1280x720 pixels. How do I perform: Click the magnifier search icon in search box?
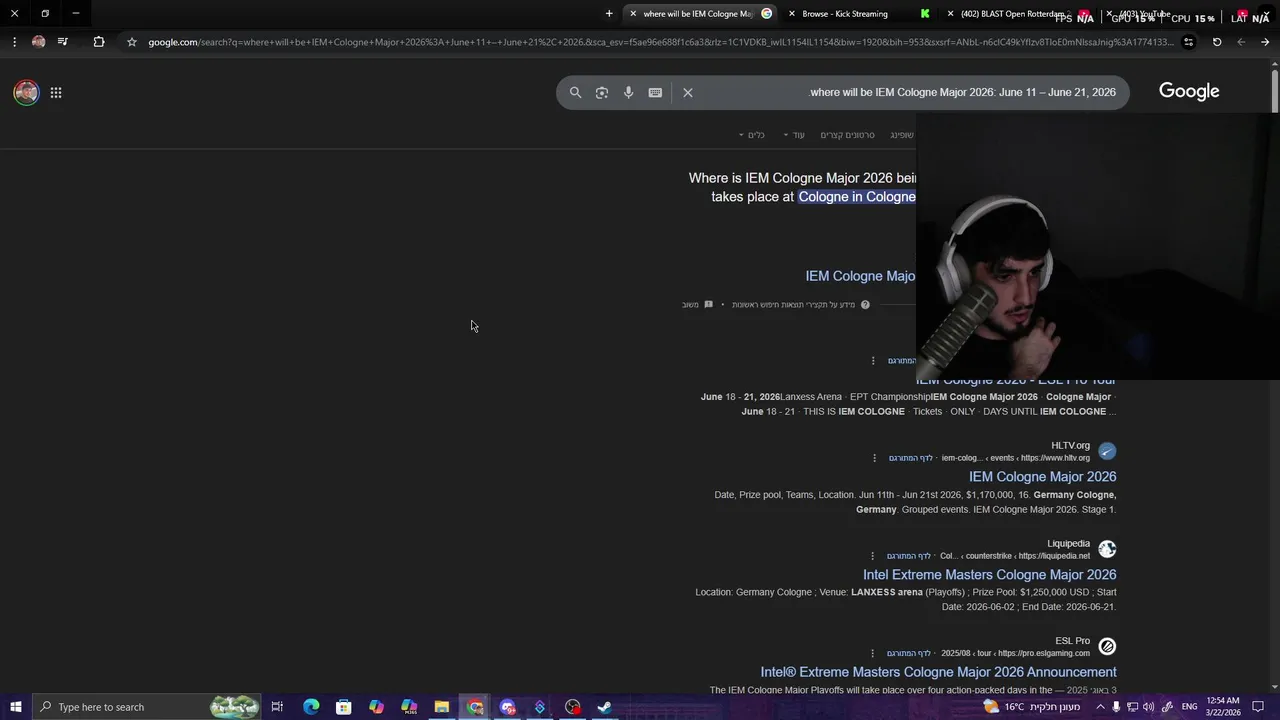pyautogui.click(x=575, y=92)
